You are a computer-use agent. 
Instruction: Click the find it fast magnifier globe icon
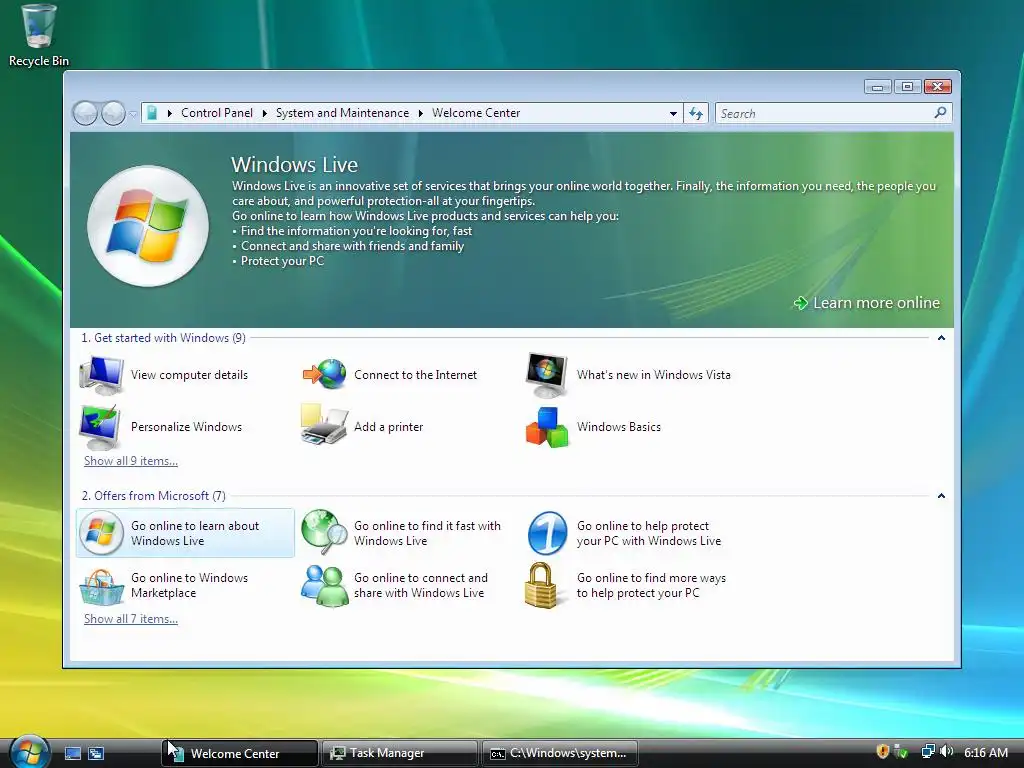pyautogui.click(x=325, y=532)
